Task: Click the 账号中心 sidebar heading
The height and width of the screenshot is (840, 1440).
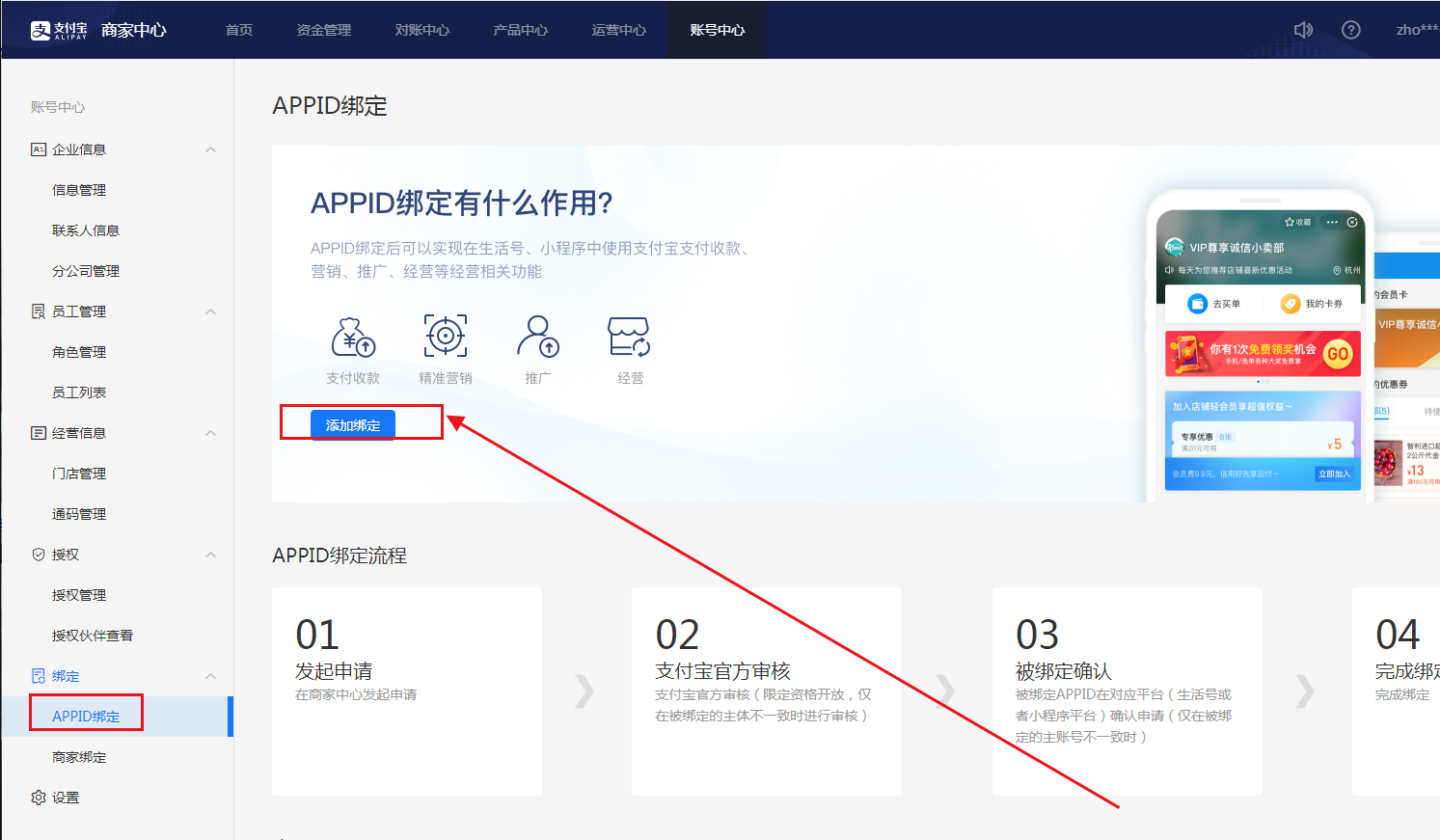Action: click(x=58, y=107)
